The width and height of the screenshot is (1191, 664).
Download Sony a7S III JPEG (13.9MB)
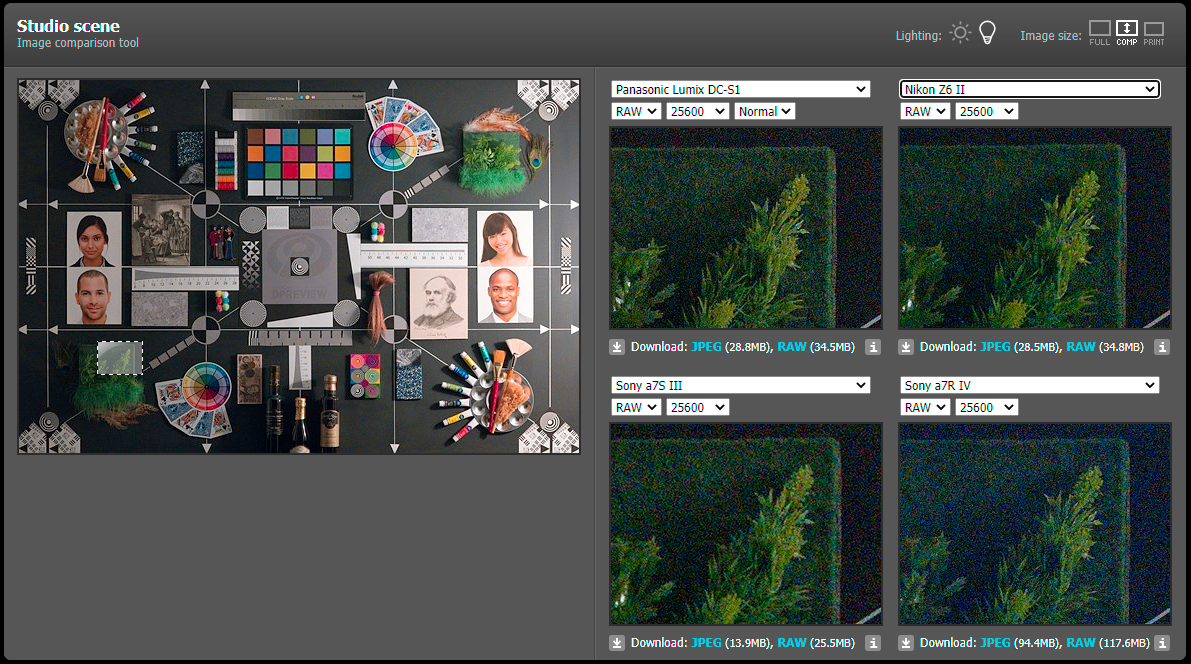tap(706, 643)
